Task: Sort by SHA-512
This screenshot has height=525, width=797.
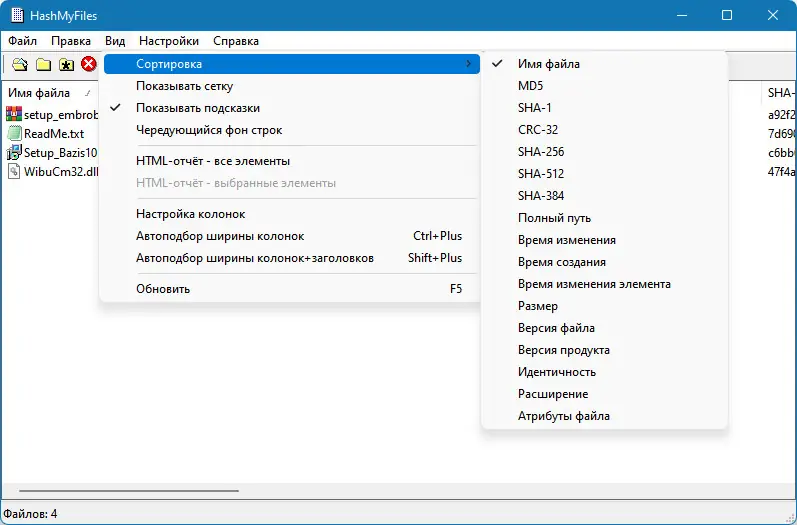Action: (x=604, y=174)
